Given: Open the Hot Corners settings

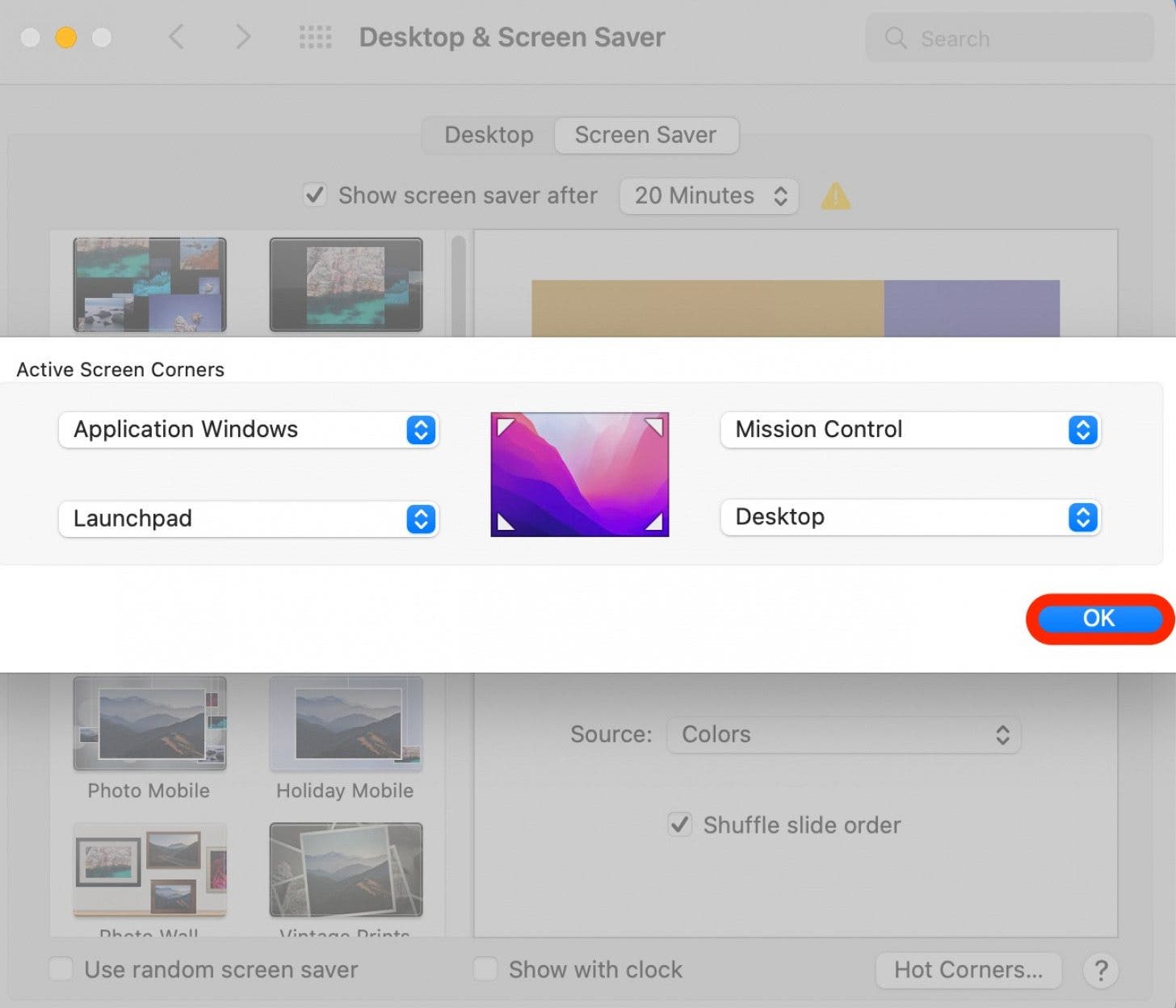Looking at the screenshot, I should pyautogui.click(x=967, y=970).
